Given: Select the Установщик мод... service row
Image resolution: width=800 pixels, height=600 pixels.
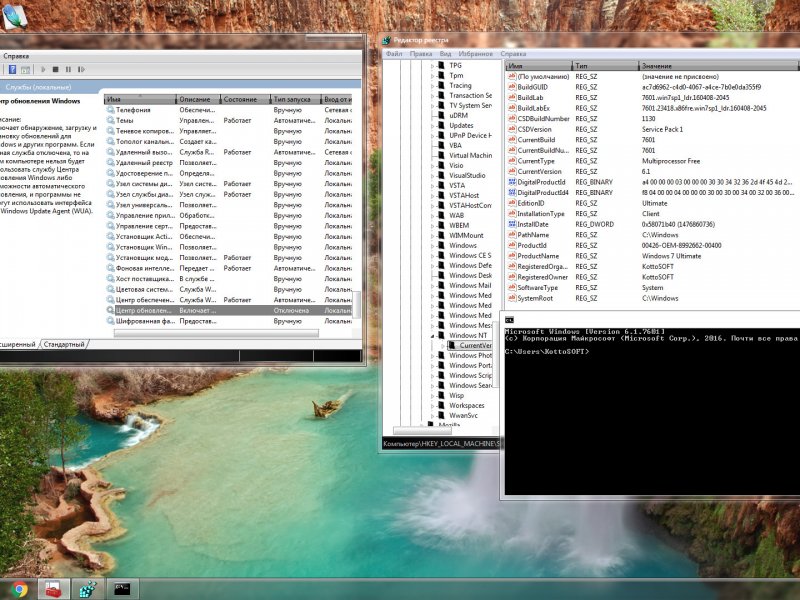Looking at the screenshot, I should (x=229, y=258).
